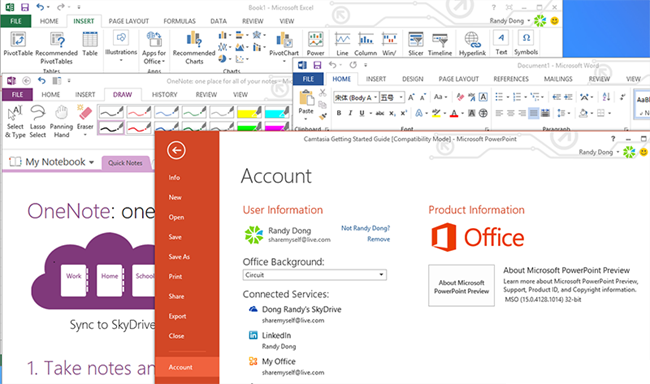
Task: Toggle superscript in Word
Action: (404, 113)
